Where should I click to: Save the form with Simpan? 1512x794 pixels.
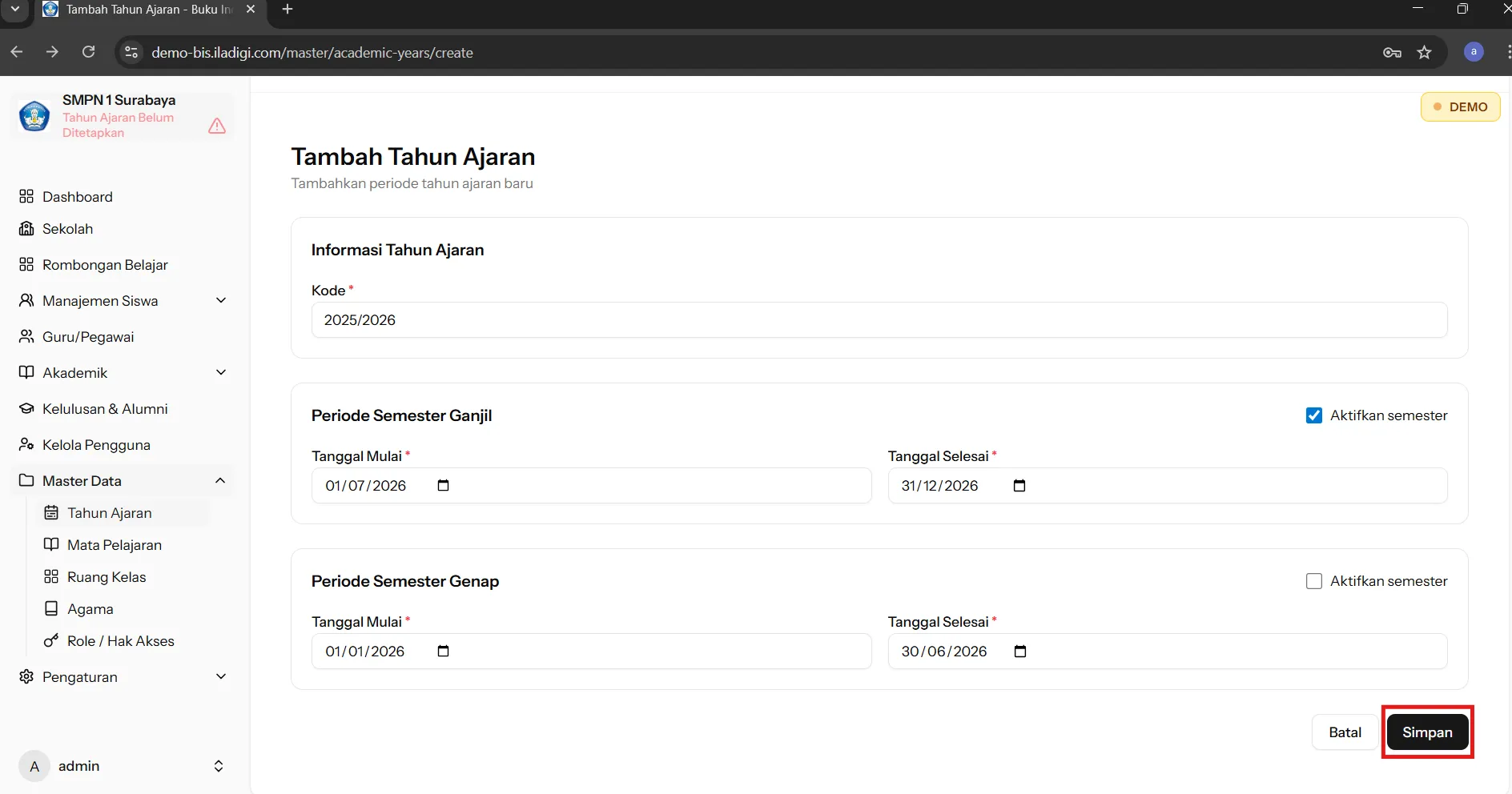tap(1427, 732)
